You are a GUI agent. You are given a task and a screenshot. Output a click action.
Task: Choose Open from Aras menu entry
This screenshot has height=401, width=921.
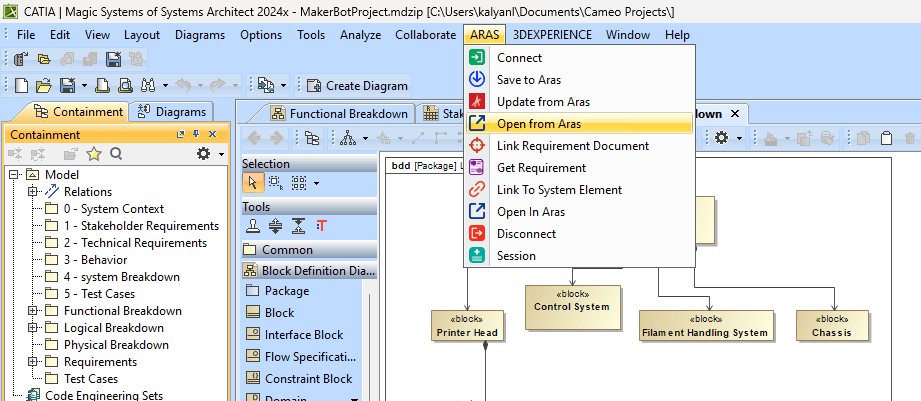[x=579, y=123]
